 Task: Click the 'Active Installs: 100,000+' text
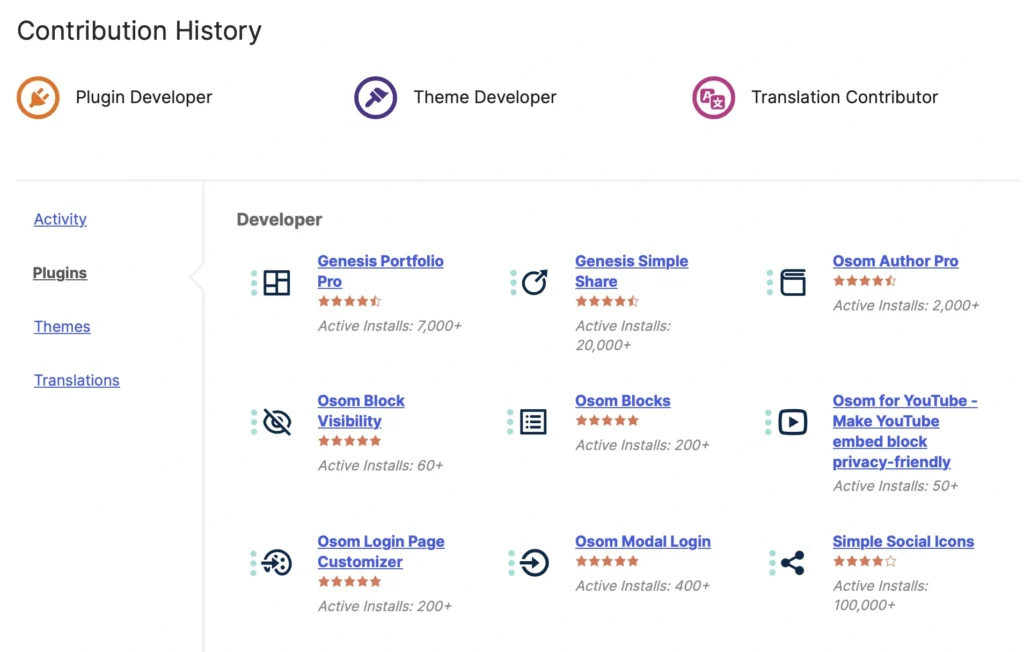(880, 595)
